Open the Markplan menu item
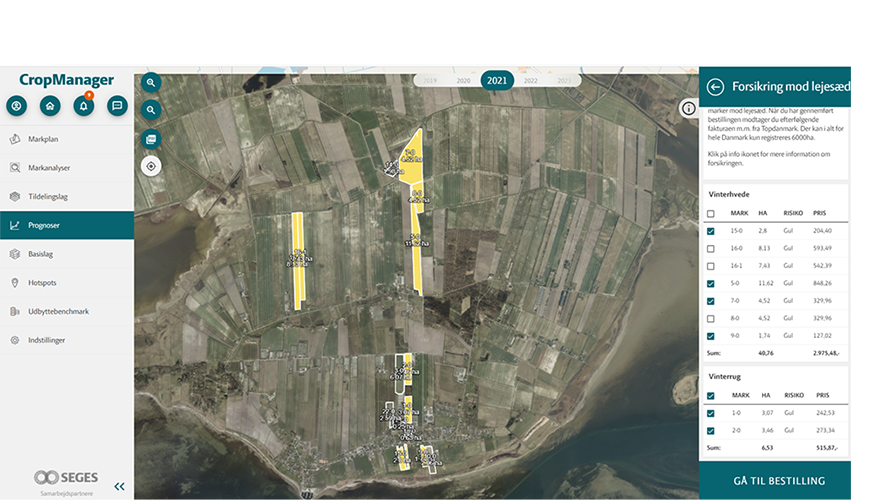889x500 pixels. (x=67, y=139)
